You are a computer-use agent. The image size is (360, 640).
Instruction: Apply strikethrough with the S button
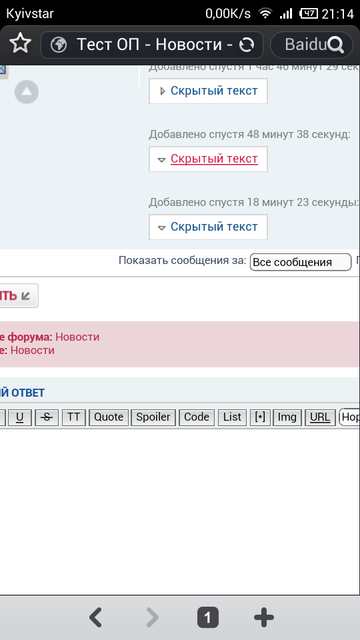coord(47,417)
